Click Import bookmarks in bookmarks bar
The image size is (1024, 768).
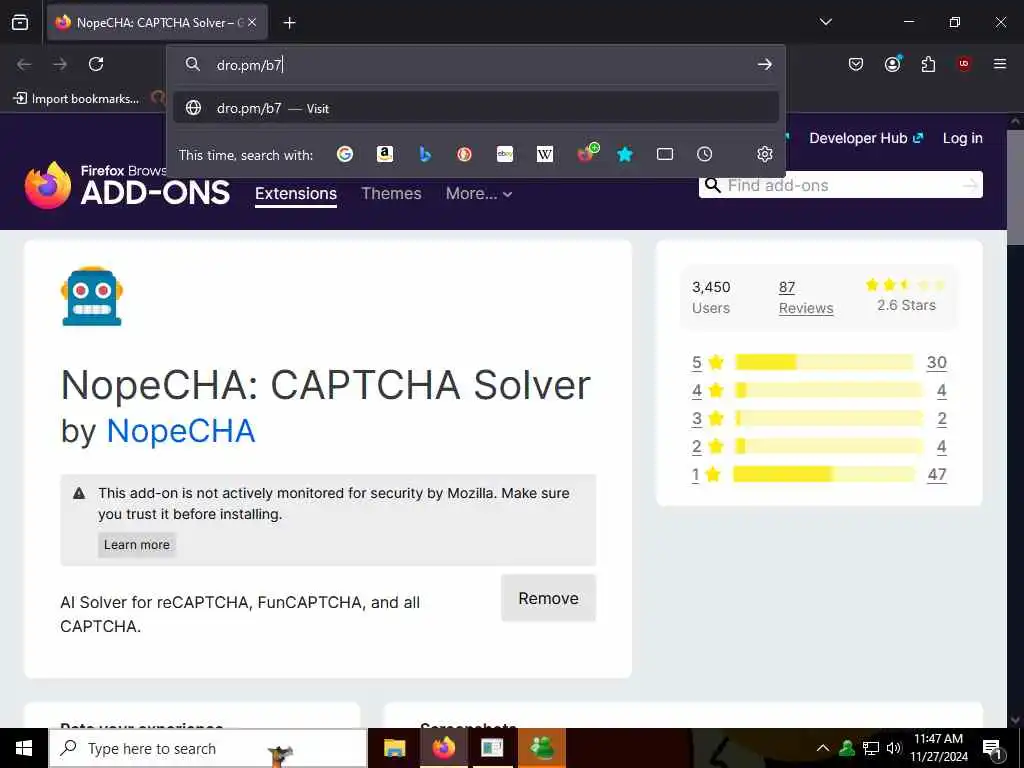coord(76,99)
